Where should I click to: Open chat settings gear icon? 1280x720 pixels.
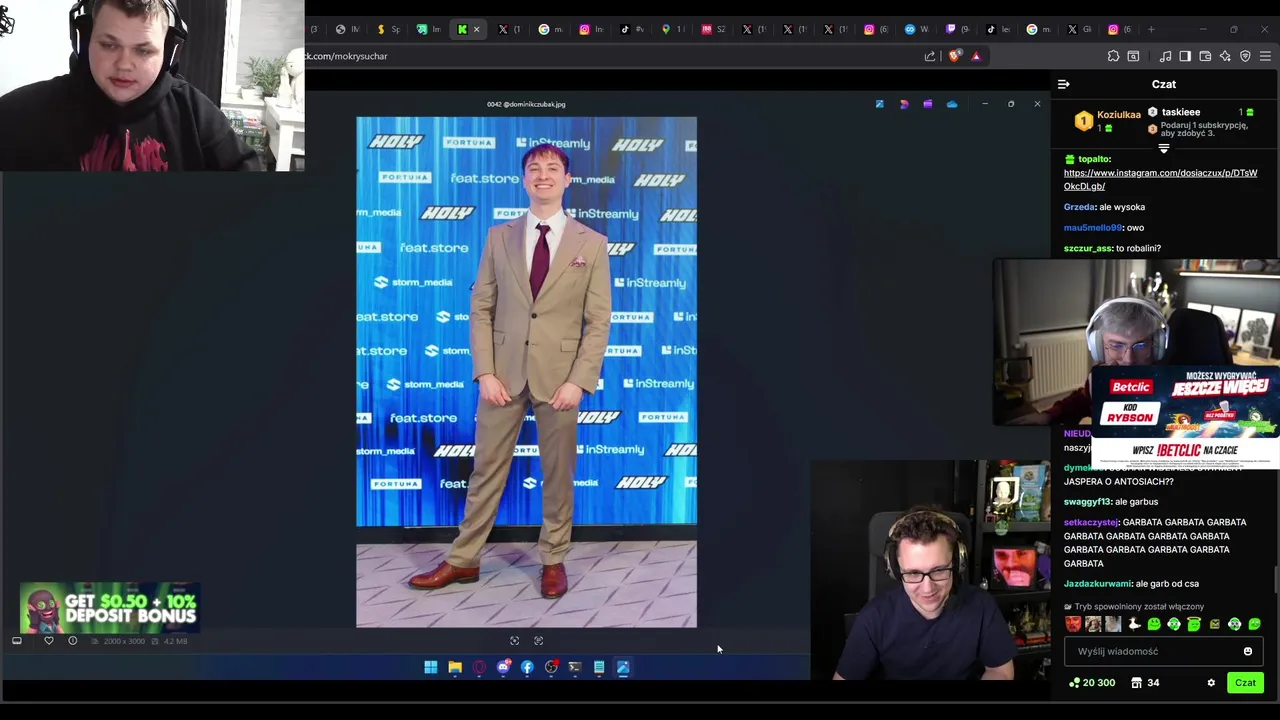click(x=1211, y=683)
